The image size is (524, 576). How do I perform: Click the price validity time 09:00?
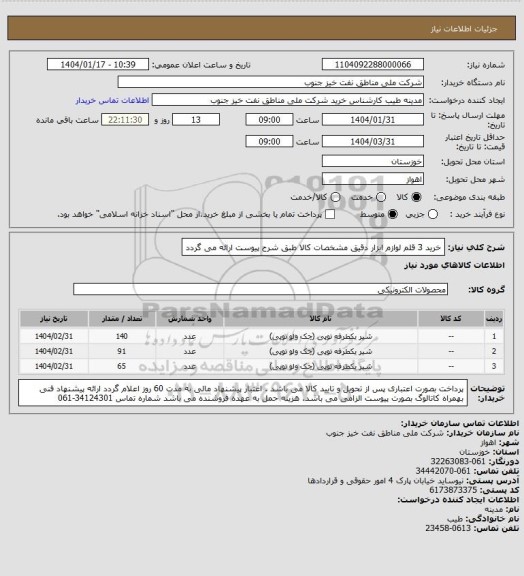pos(269,141)
